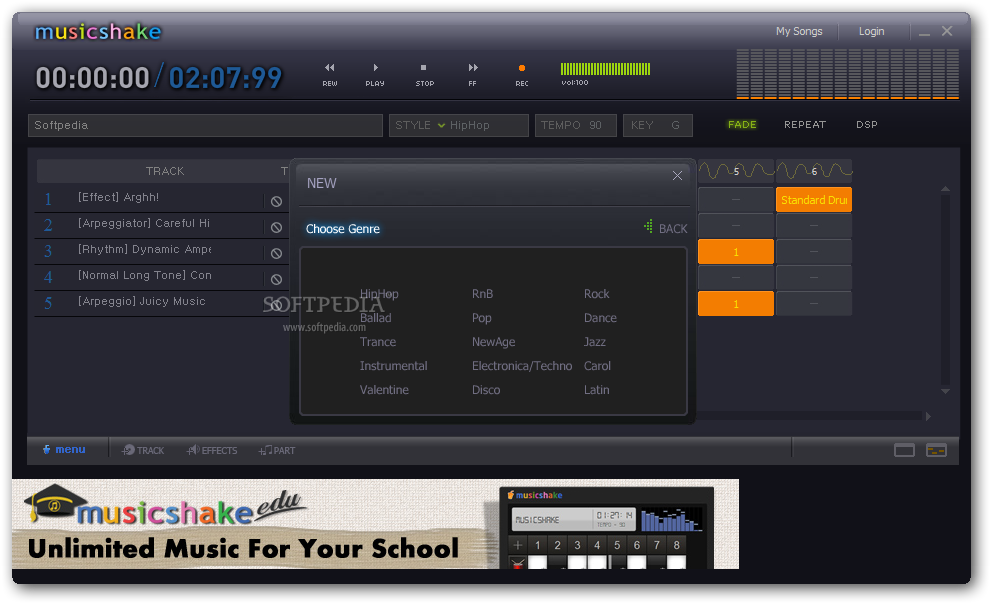Choose the Ballad genre
Image resolution: width=991 pixels, height=604 pixels.
coord(375,318)
